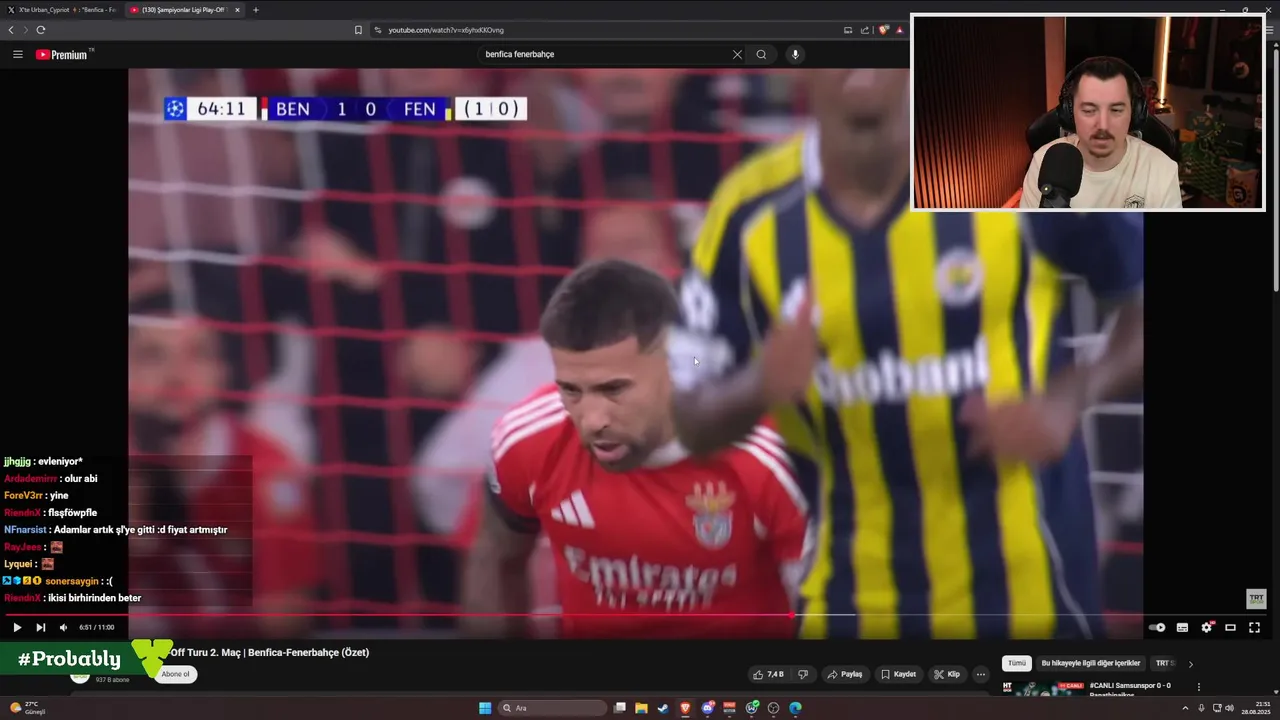
Task: Skip to the next video
Action: pos(41,627)
